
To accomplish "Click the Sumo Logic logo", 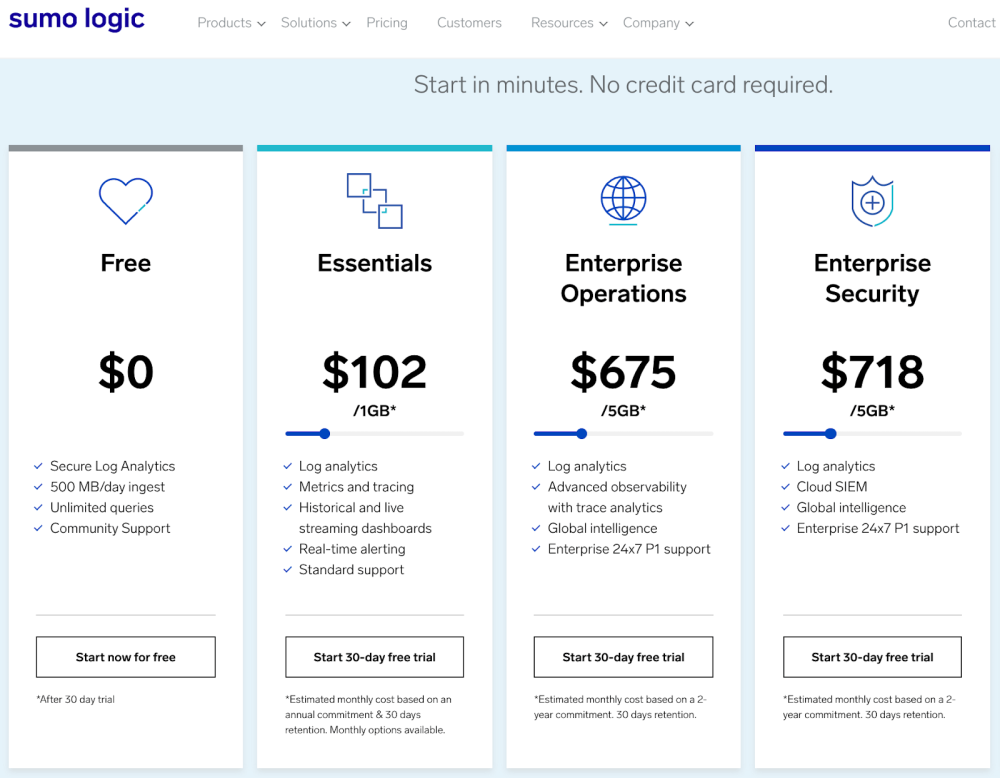I will (x=77, y=20).
